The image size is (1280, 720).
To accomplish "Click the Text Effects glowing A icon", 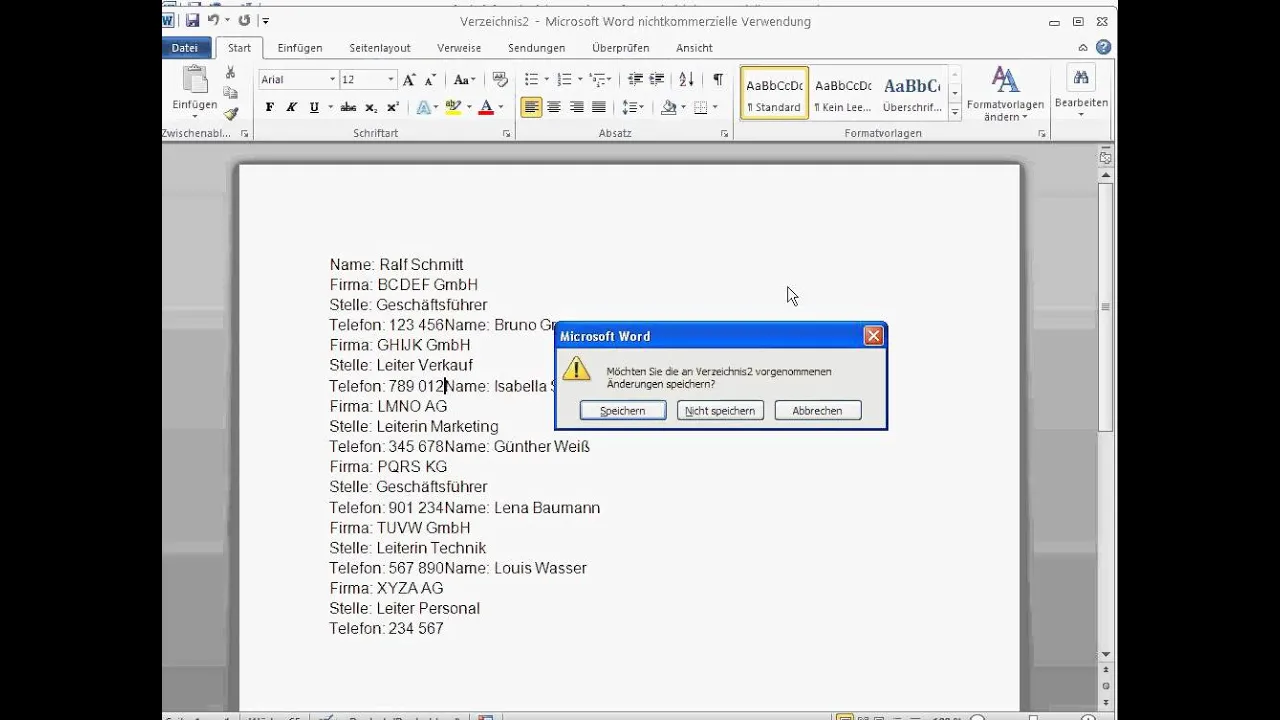I will [423, 107].
